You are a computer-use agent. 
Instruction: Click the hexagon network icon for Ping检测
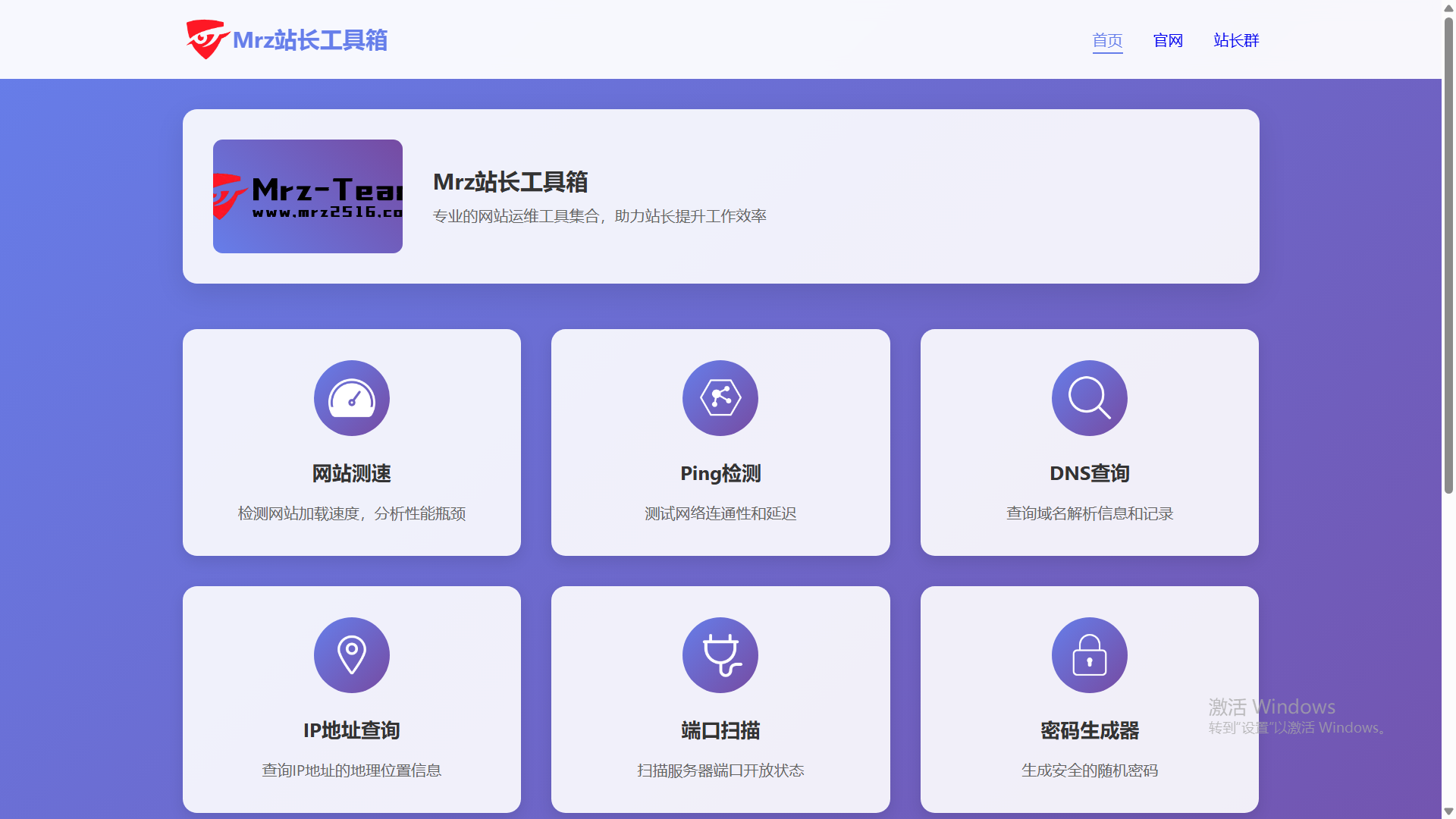720,398
